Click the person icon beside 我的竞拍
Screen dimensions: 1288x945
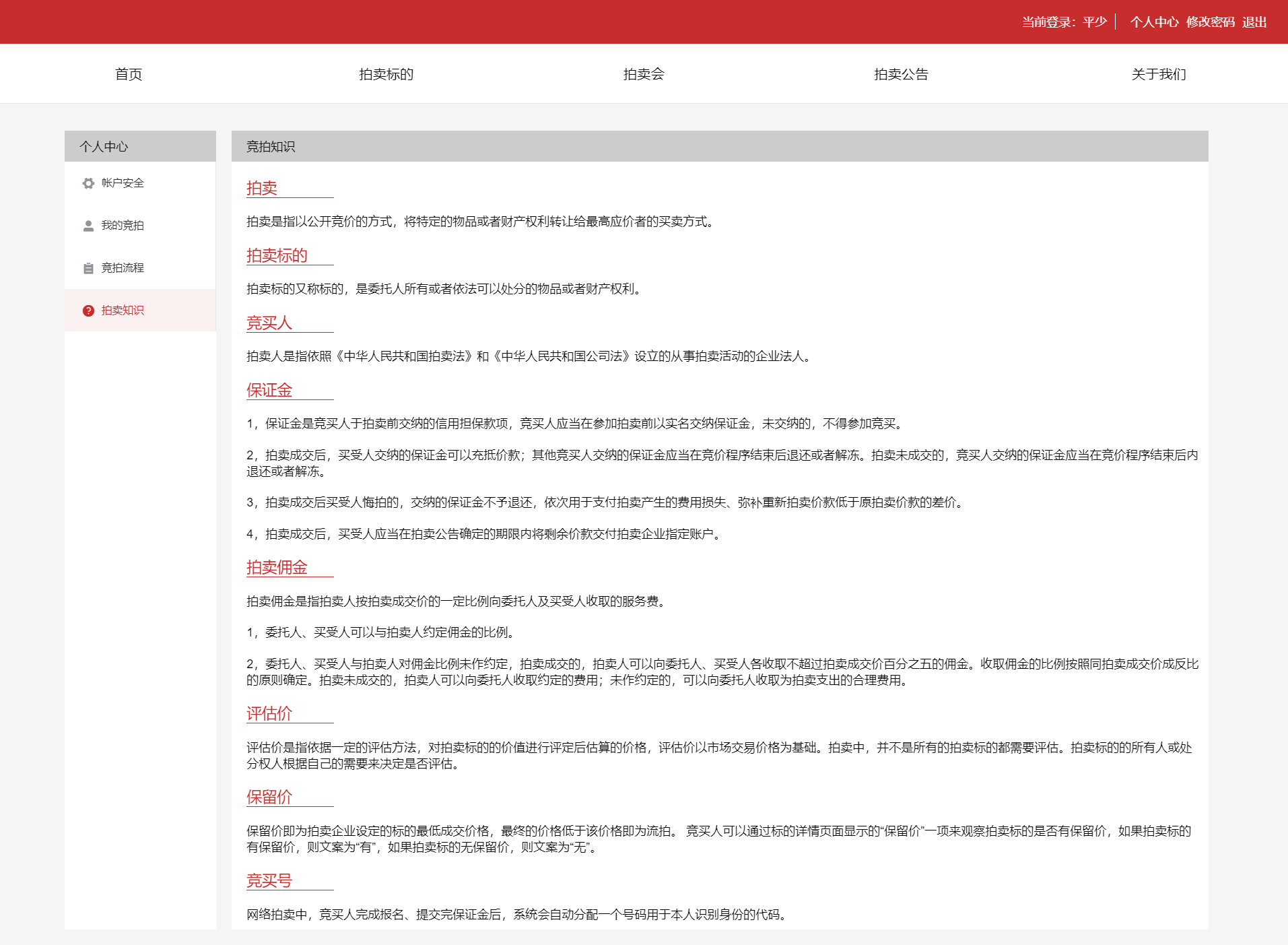click(88, 226)
